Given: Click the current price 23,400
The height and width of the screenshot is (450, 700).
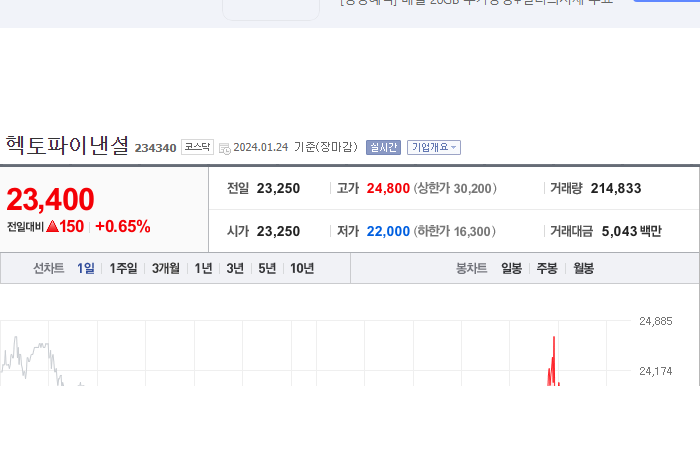Looking at the screenshot, I should [x=50, y=199].
